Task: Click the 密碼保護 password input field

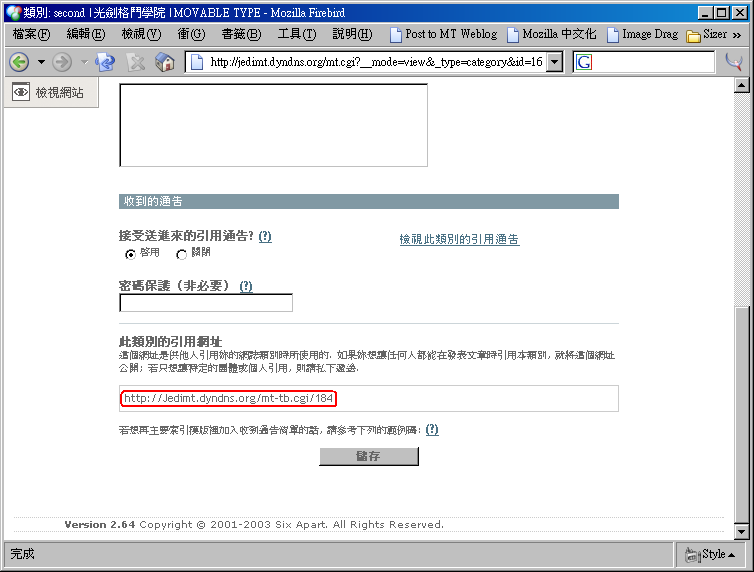Action: click(206, 303)
